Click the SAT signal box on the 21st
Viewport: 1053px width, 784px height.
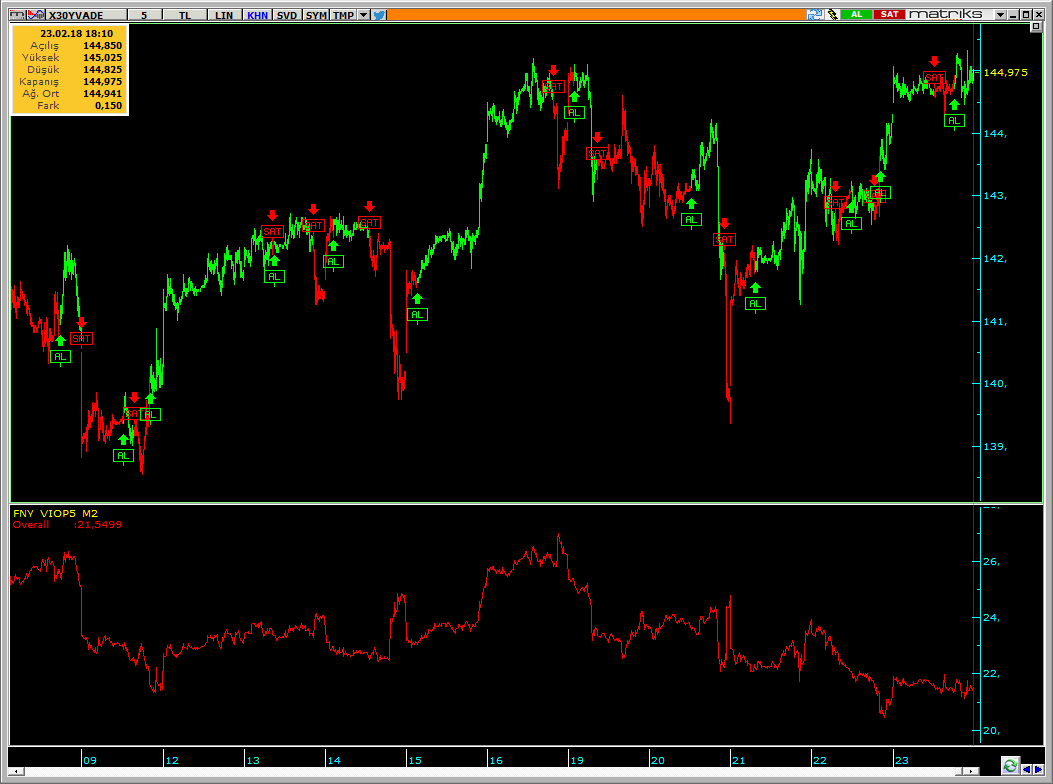[724, 240]
